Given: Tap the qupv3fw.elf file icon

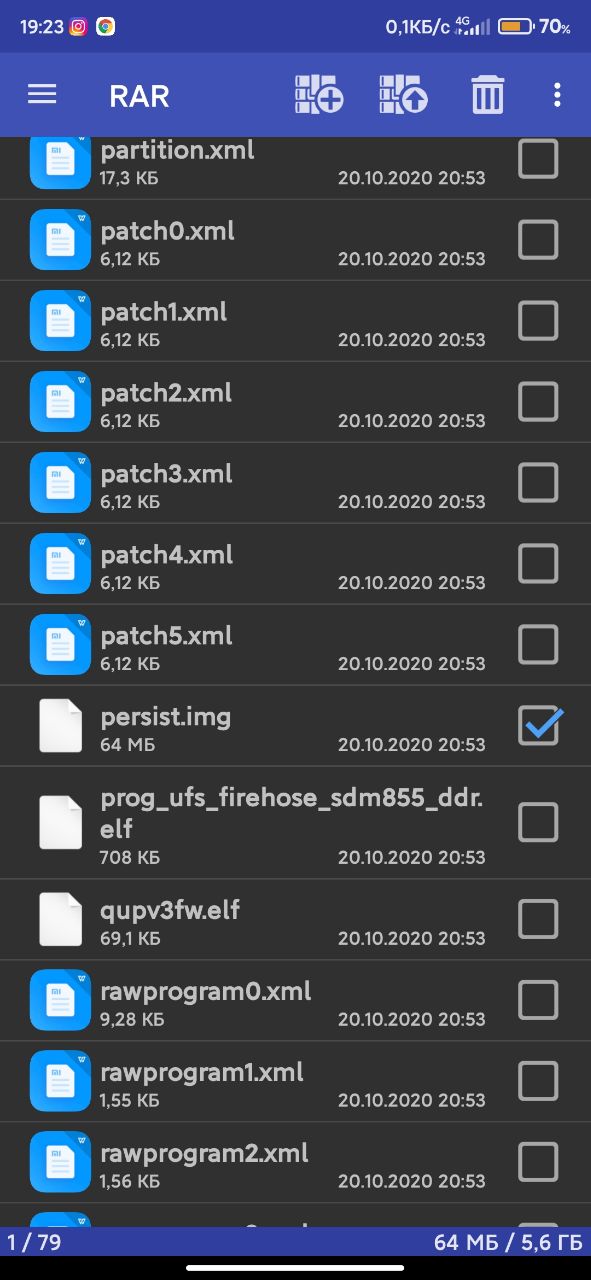Looking at the screenshot, I should click(x=60, y=920).
